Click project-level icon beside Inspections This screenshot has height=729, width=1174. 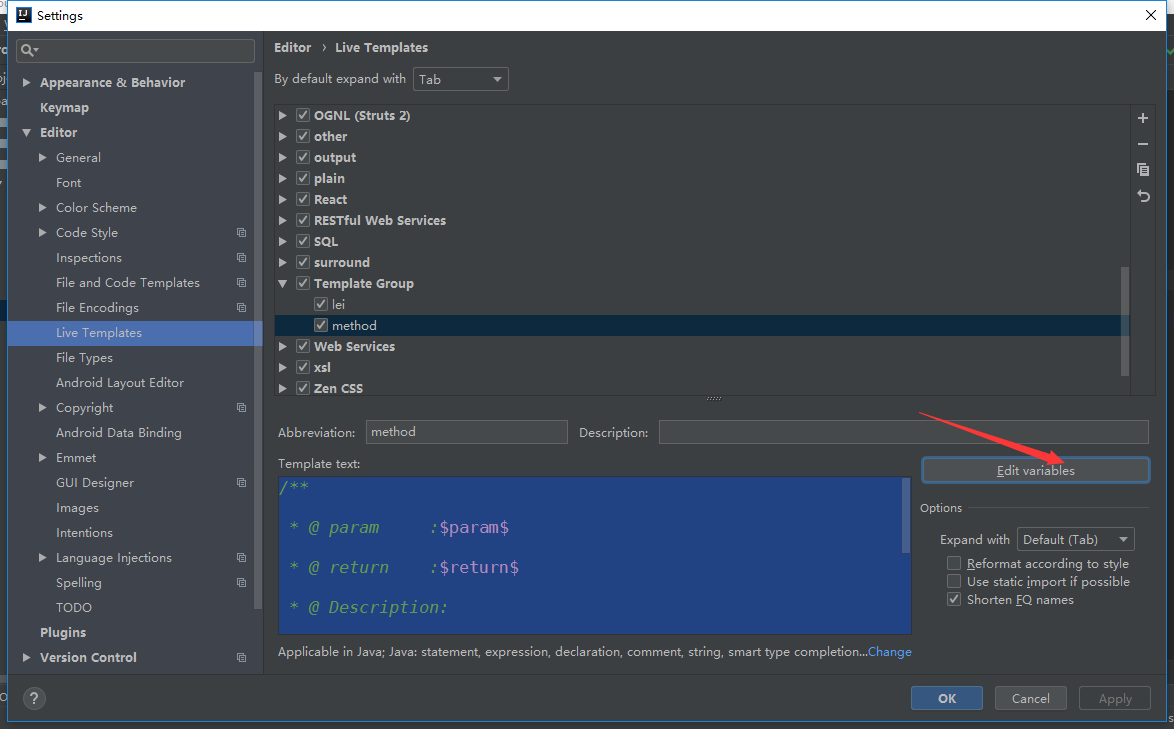pos(241,257)
